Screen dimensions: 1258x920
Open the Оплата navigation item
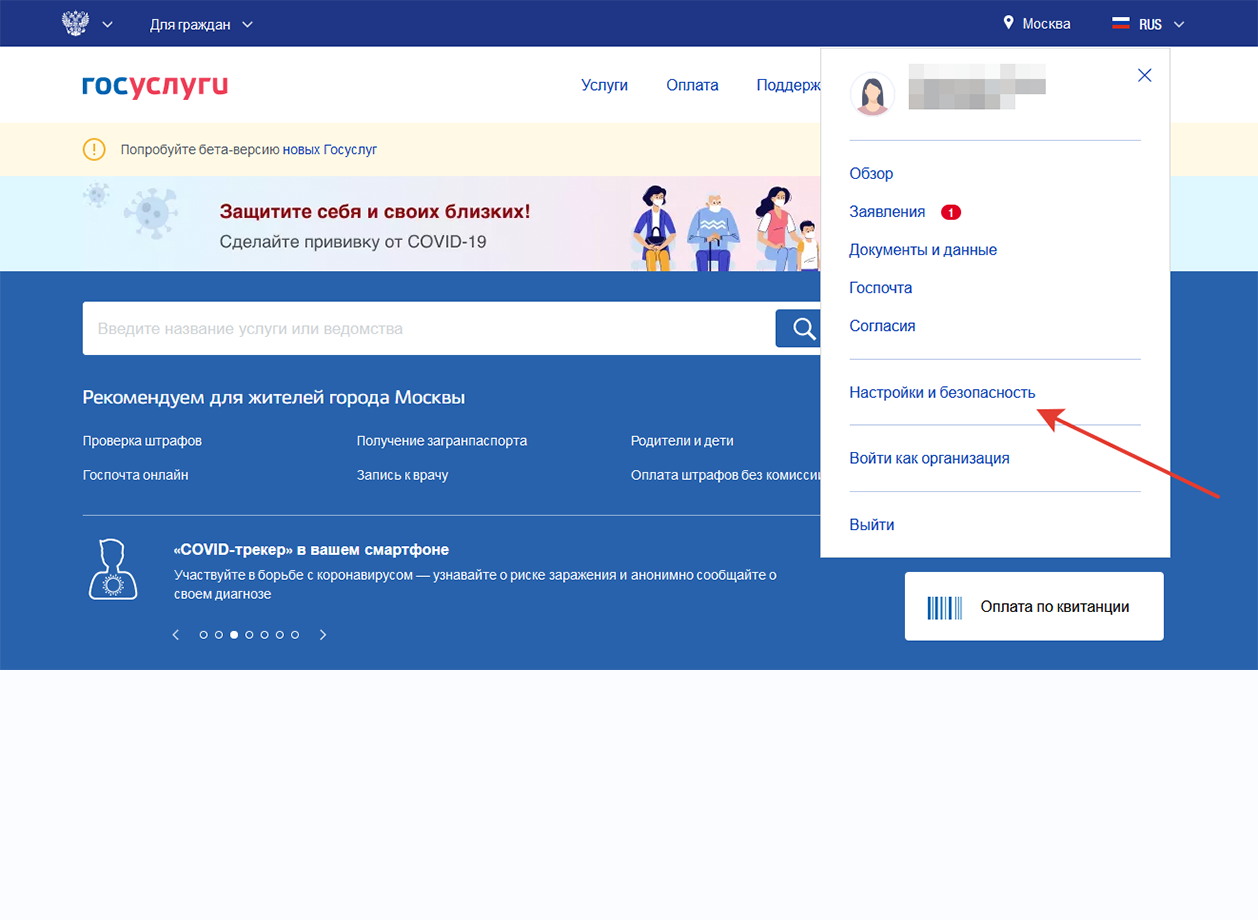click(692, 85)
